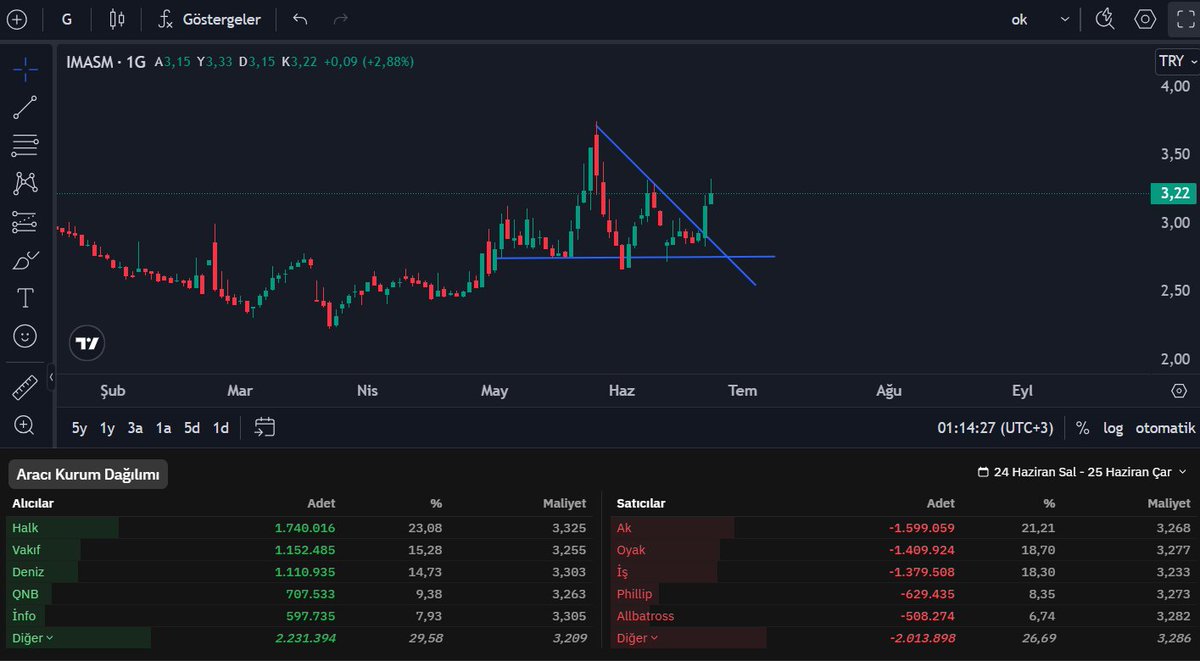Viewport: 1200px width, 661px height.
Task: Select the crosshair cursor tool
Action: click(25, 69)
